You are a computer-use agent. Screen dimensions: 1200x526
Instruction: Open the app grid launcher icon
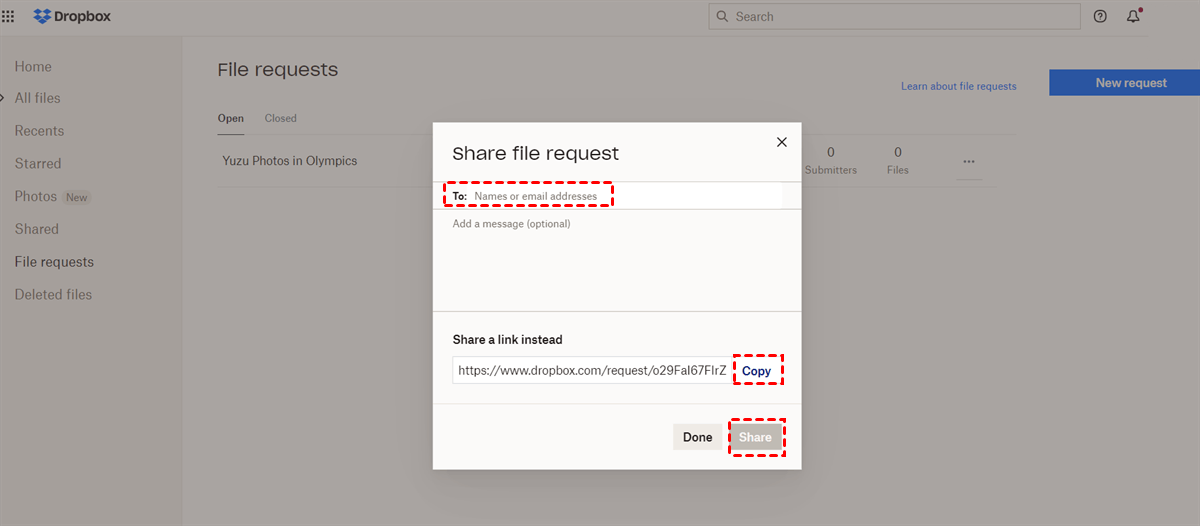click(9, 17)
